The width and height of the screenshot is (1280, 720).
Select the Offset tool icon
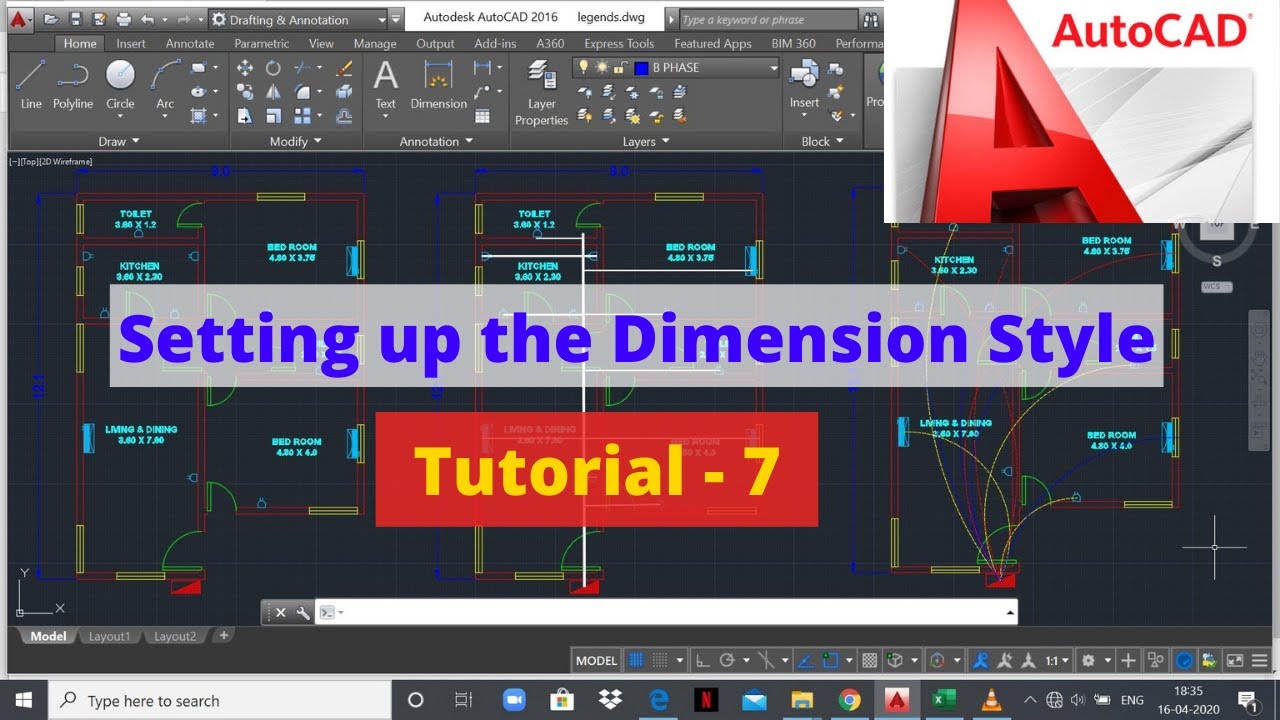pyautogui.click(x=345, y=116)
